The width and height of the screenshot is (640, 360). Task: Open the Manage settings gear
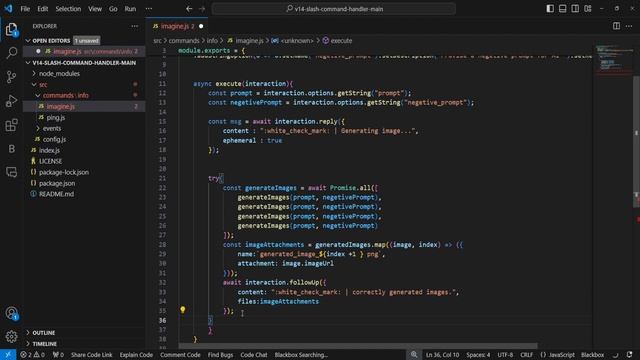click(x=11, y=337)
